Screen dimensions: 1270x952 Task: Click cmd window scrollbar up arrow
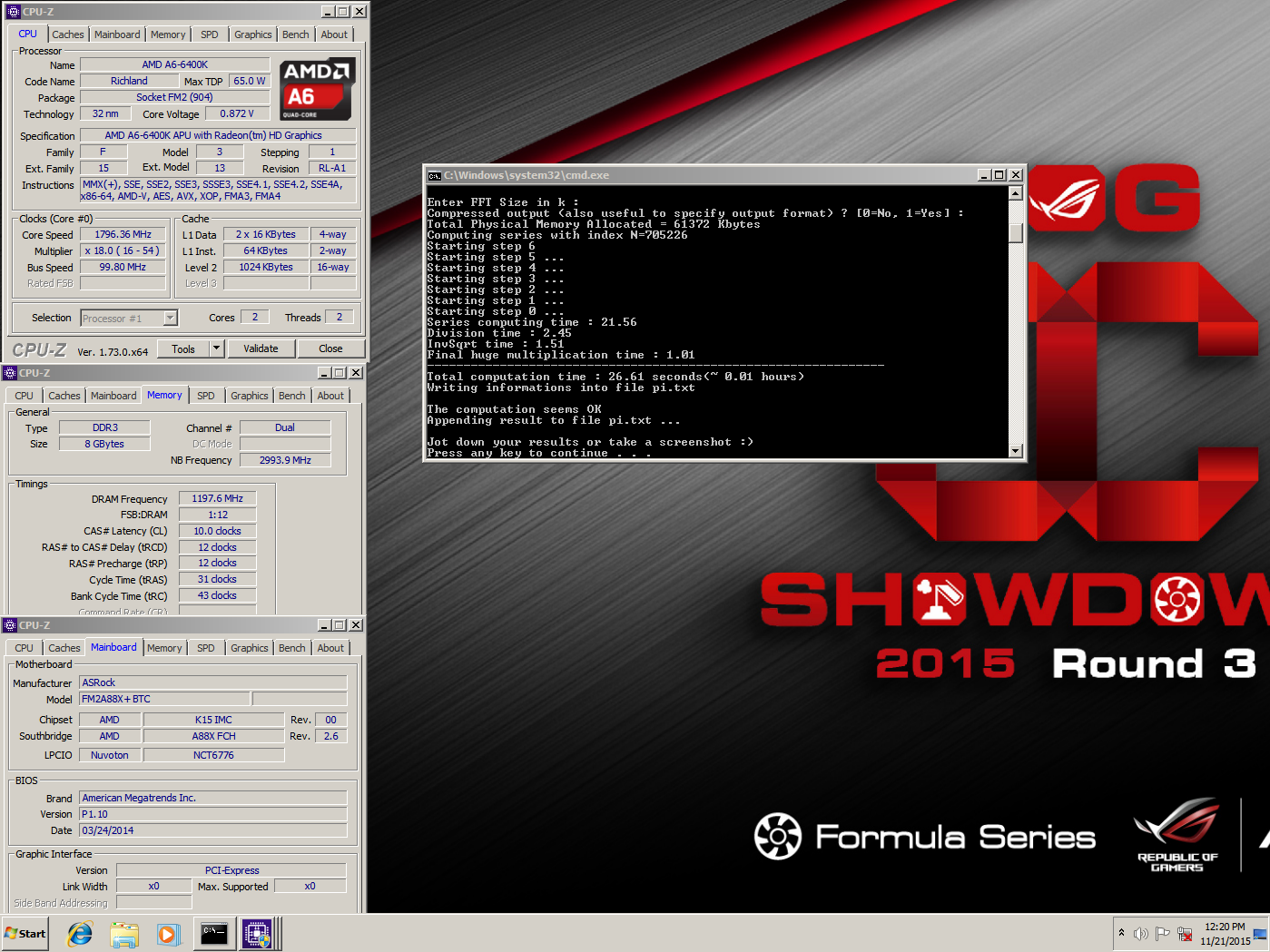point(1016,192)
